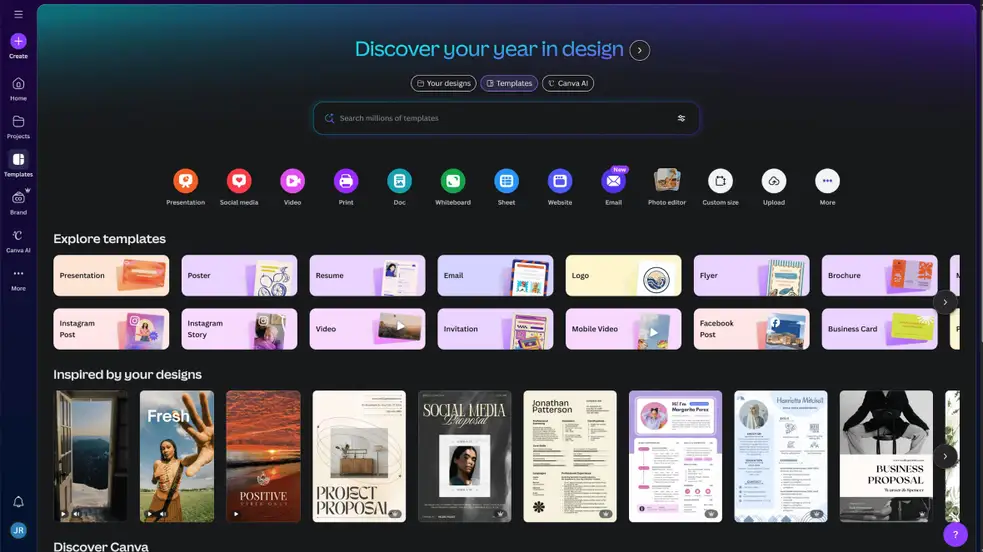Advance Inspired by your designs carousel arrow
The height and width of the screenshot is (552, 983).
(945, 456)
